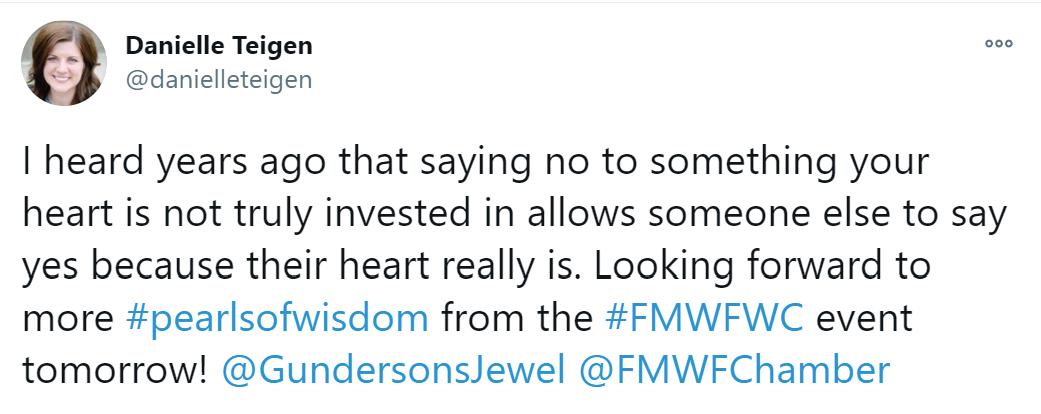The height and width of the screenshot is (414, 1041).
Task: Open the #pearlsofwisdom hashtag
Action: tap(277, 318)
